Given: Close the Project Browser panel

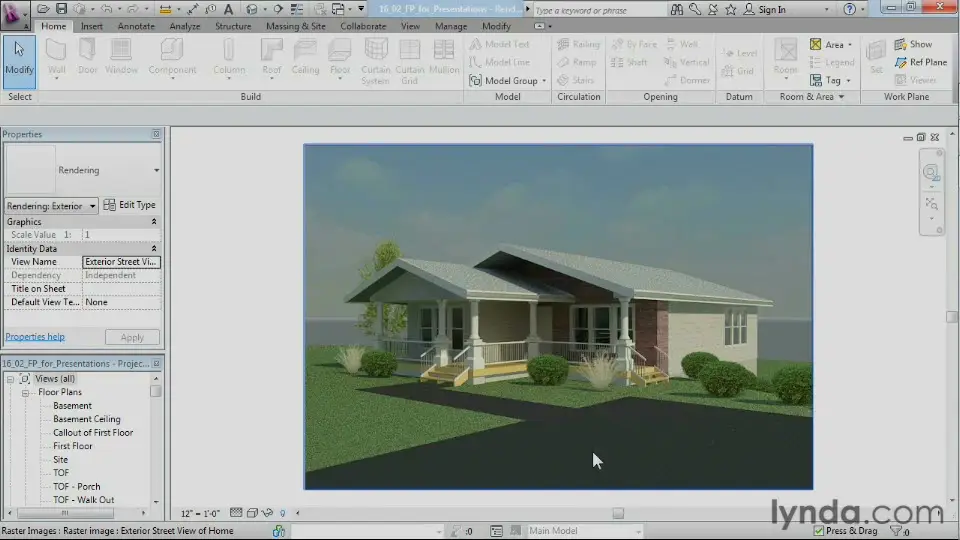Looking at the screenshot, I should [x=156, y=364].
